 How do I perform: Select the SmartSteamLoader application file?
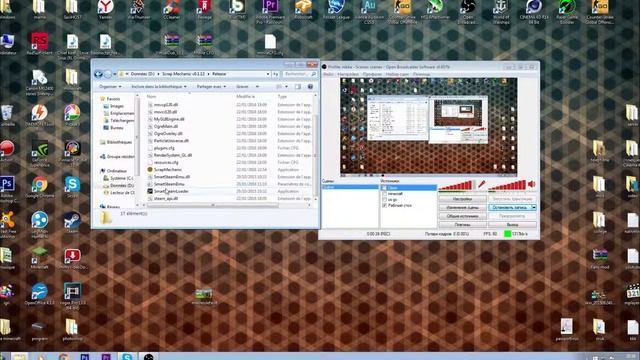pos(171,191)
